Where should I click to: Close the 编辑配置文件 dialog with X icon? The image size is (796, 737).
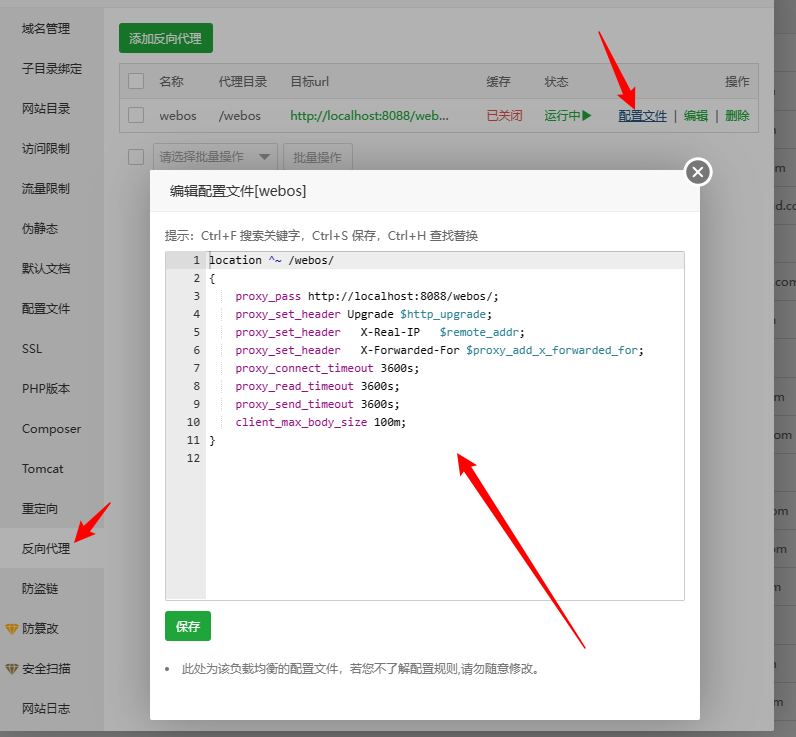[698, 172]
